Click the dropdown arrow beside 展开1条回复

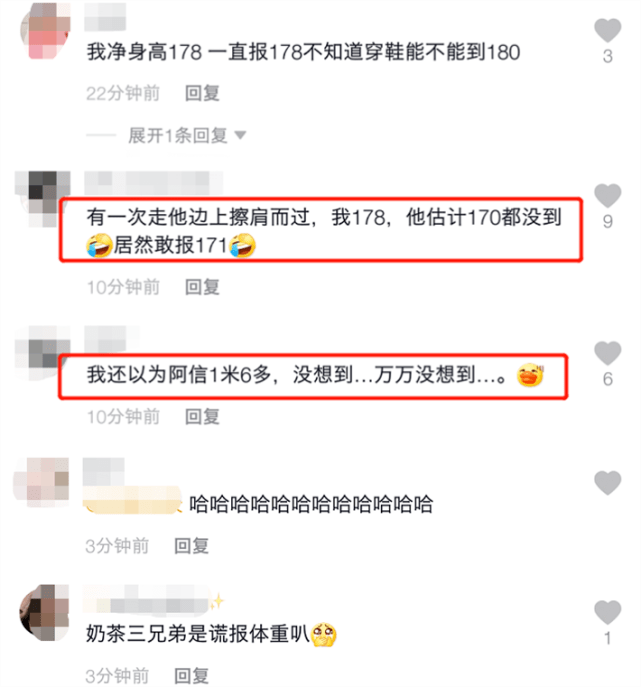click(x=240, y=135)
